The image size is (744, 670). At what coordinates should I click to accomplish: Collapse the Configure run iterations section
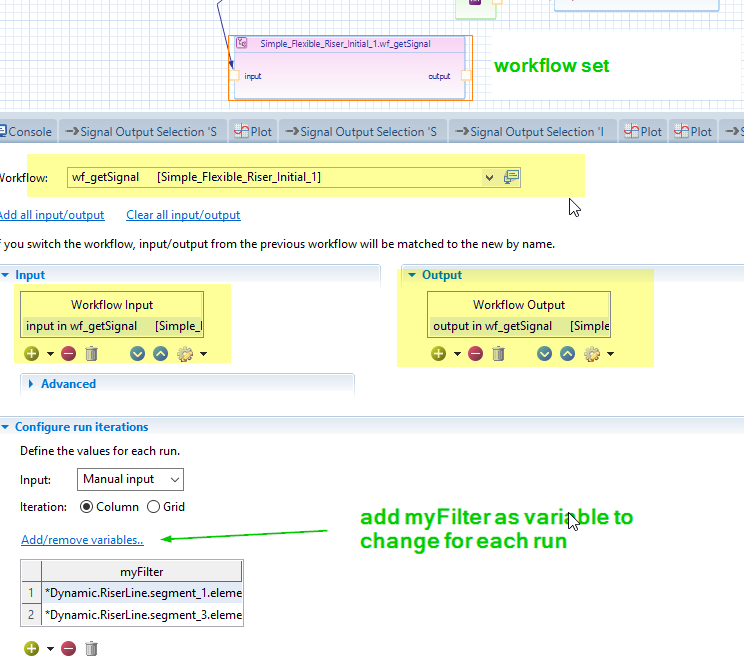tap(7, 427)
